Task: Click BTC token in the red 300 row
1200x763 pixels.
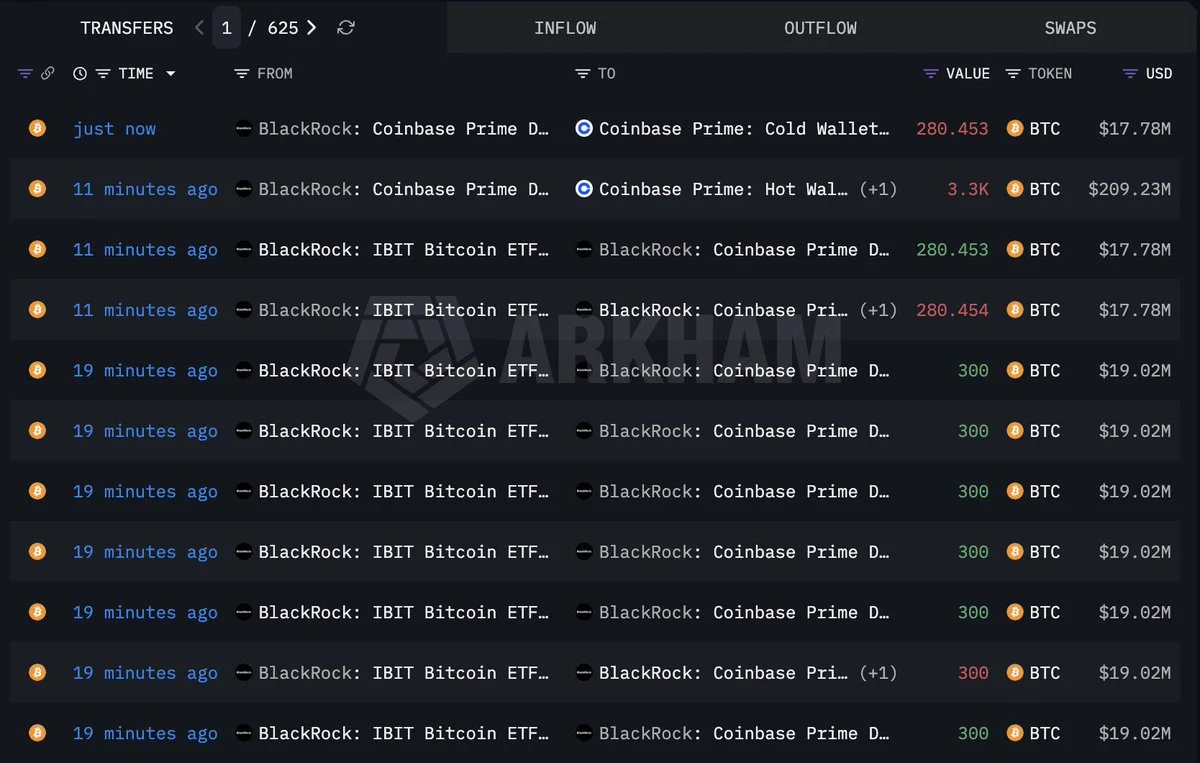Action: [1033, 673]
